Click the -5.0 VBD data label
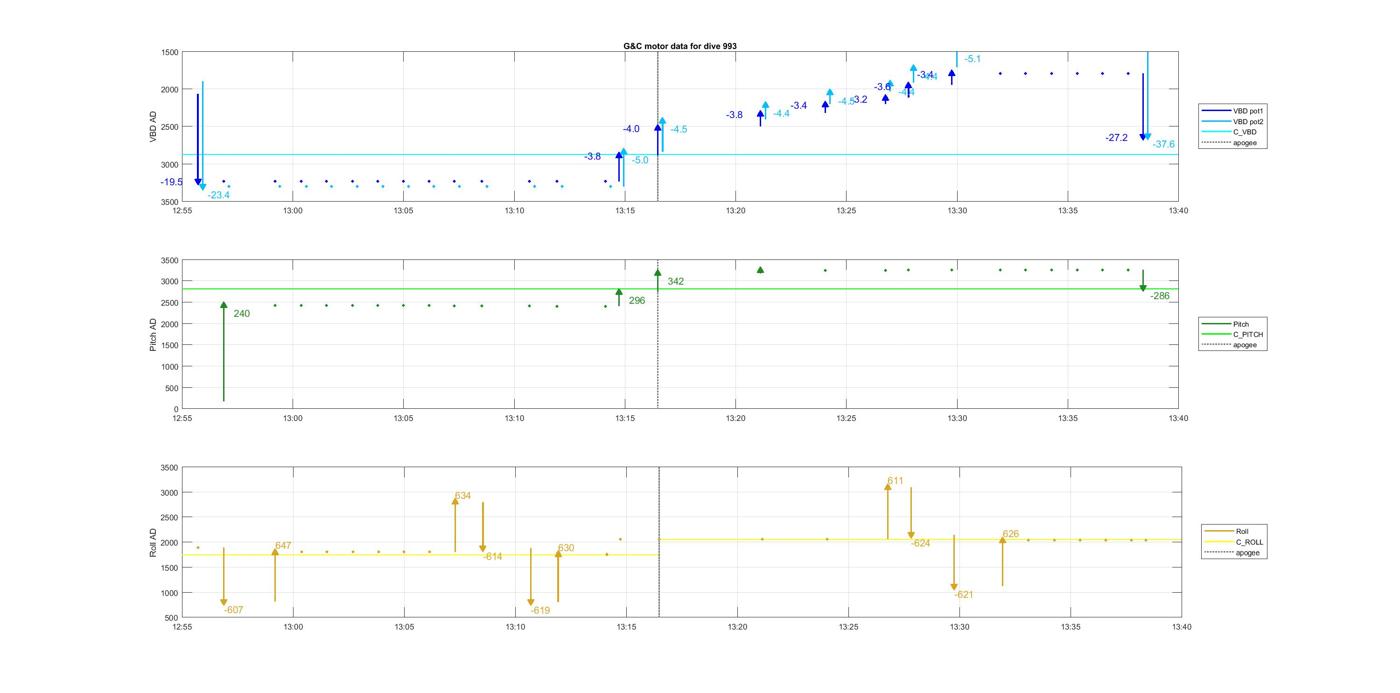The width and height of the screenshot is (1400, 693). pos(640,160)
